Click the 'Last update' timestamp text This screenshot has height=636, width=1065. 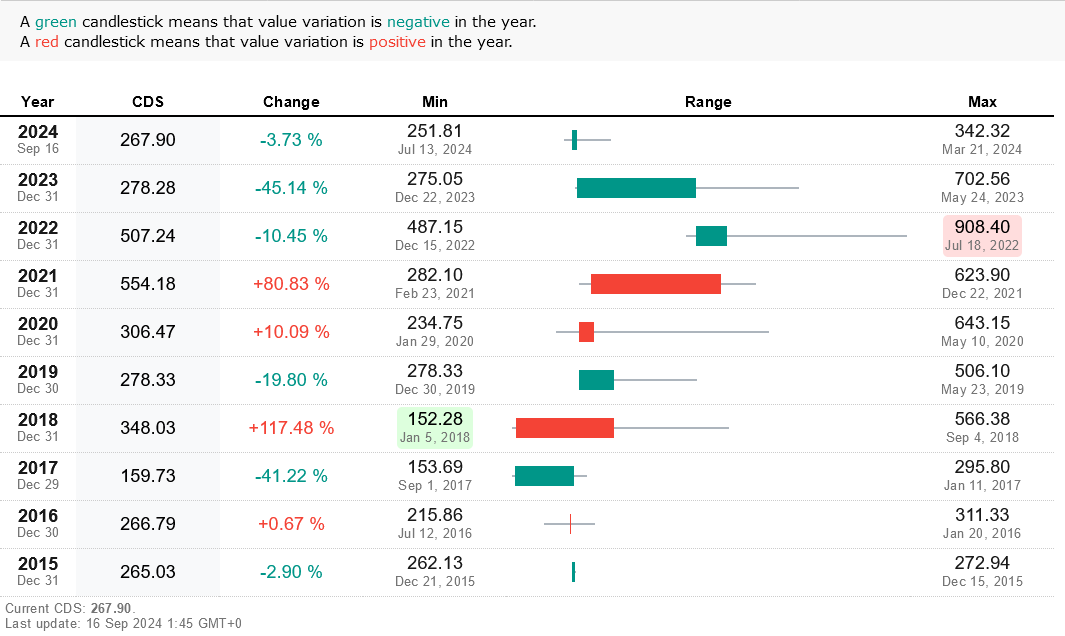[123, 623]
